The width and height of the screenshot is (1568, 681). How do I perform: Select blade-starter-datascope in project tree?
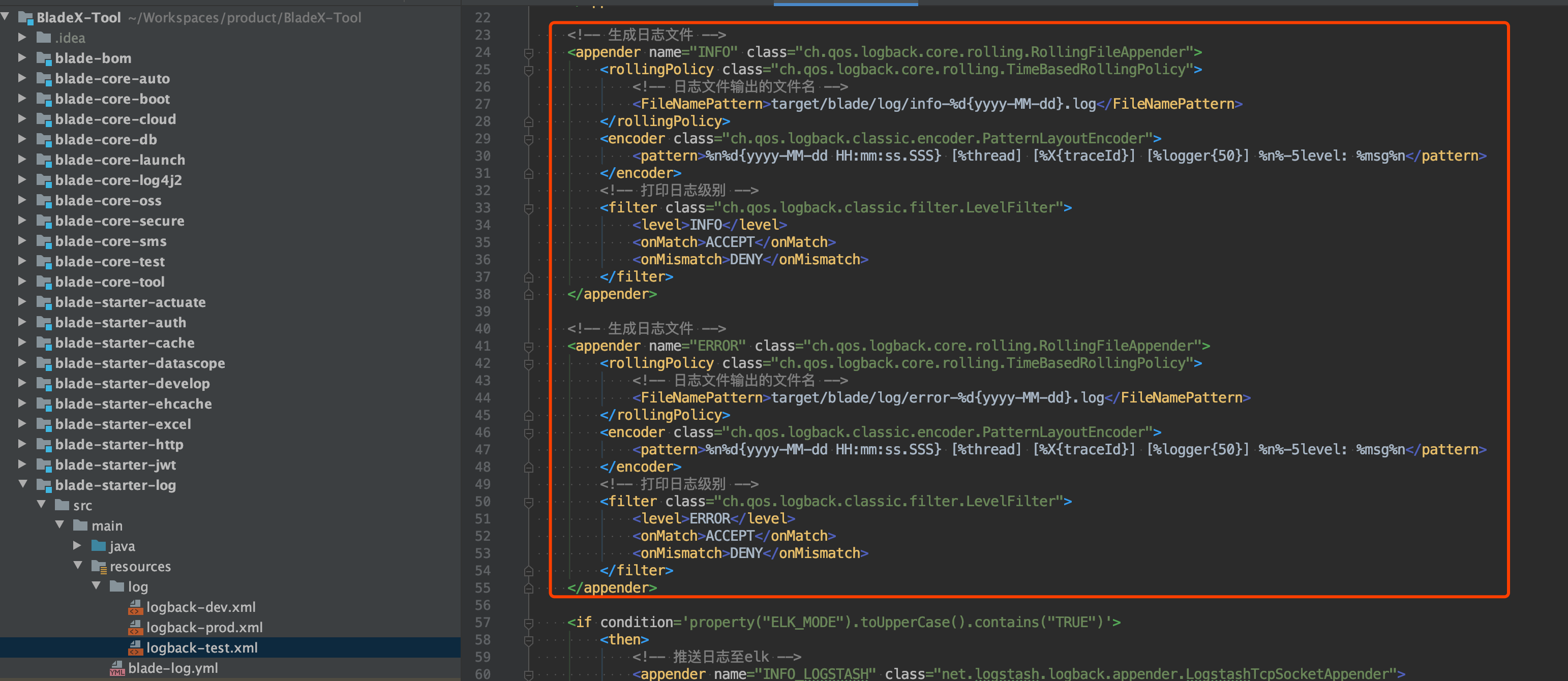click(140, 363)
